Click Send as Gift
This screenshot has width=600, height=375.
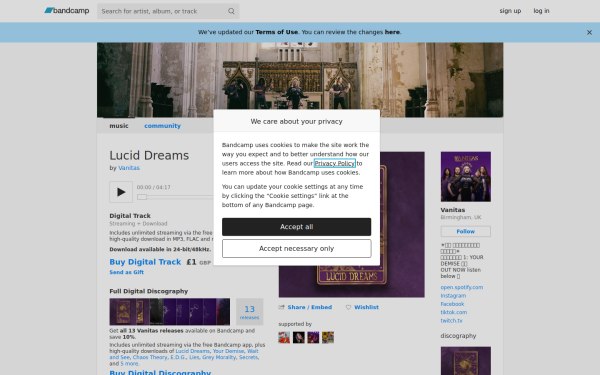tap(127, 272)
